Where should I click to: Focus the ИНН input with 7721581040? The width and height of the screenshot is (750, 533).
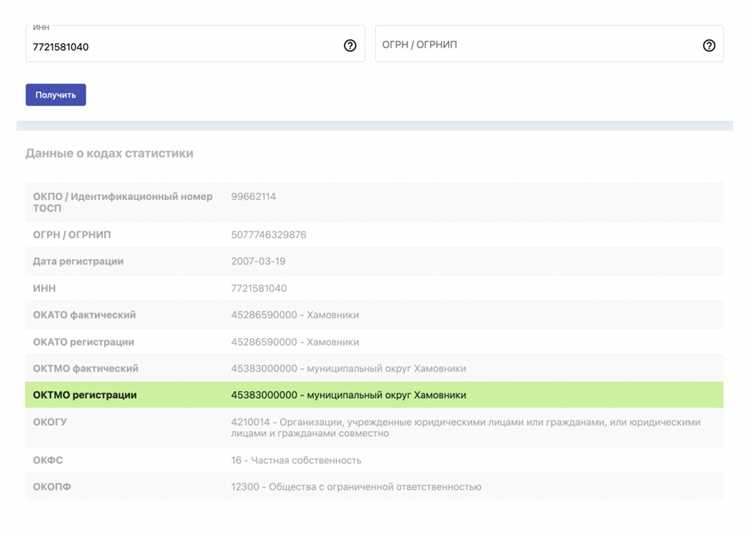tap(180, 46)
